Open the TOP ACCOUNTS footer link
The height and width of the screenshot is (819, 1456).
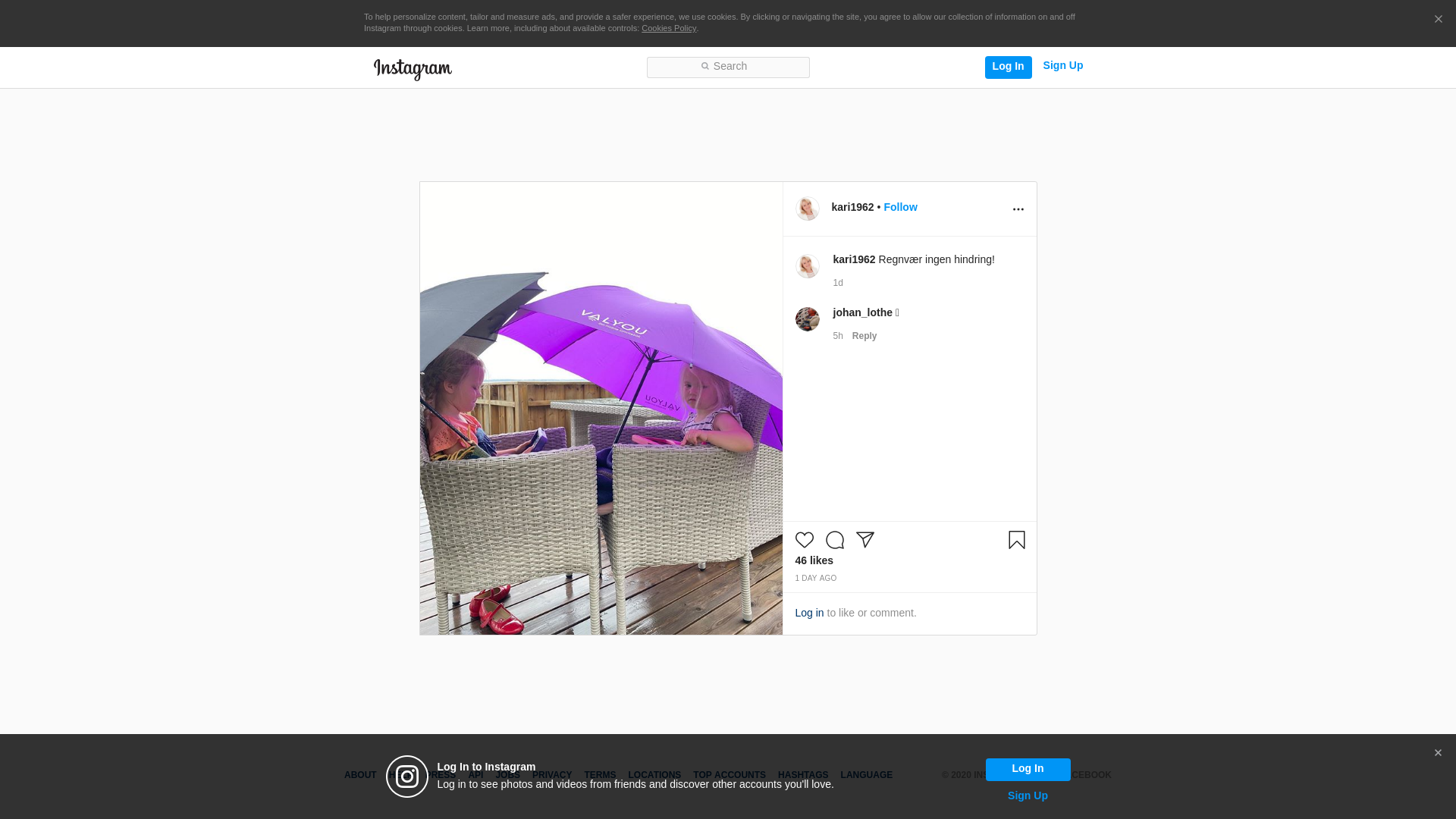click(730, 775)
